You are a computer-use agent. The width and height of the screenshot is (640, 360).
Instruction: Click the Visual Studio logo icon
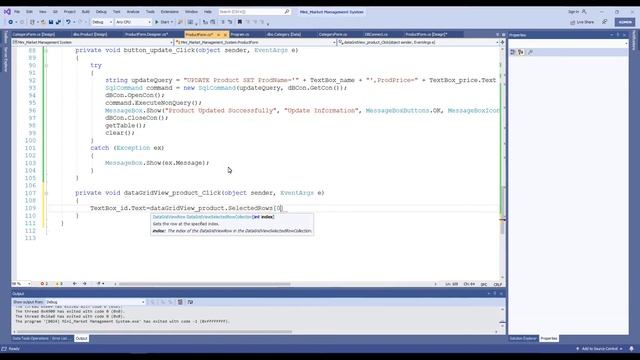(x=7, y=12)
